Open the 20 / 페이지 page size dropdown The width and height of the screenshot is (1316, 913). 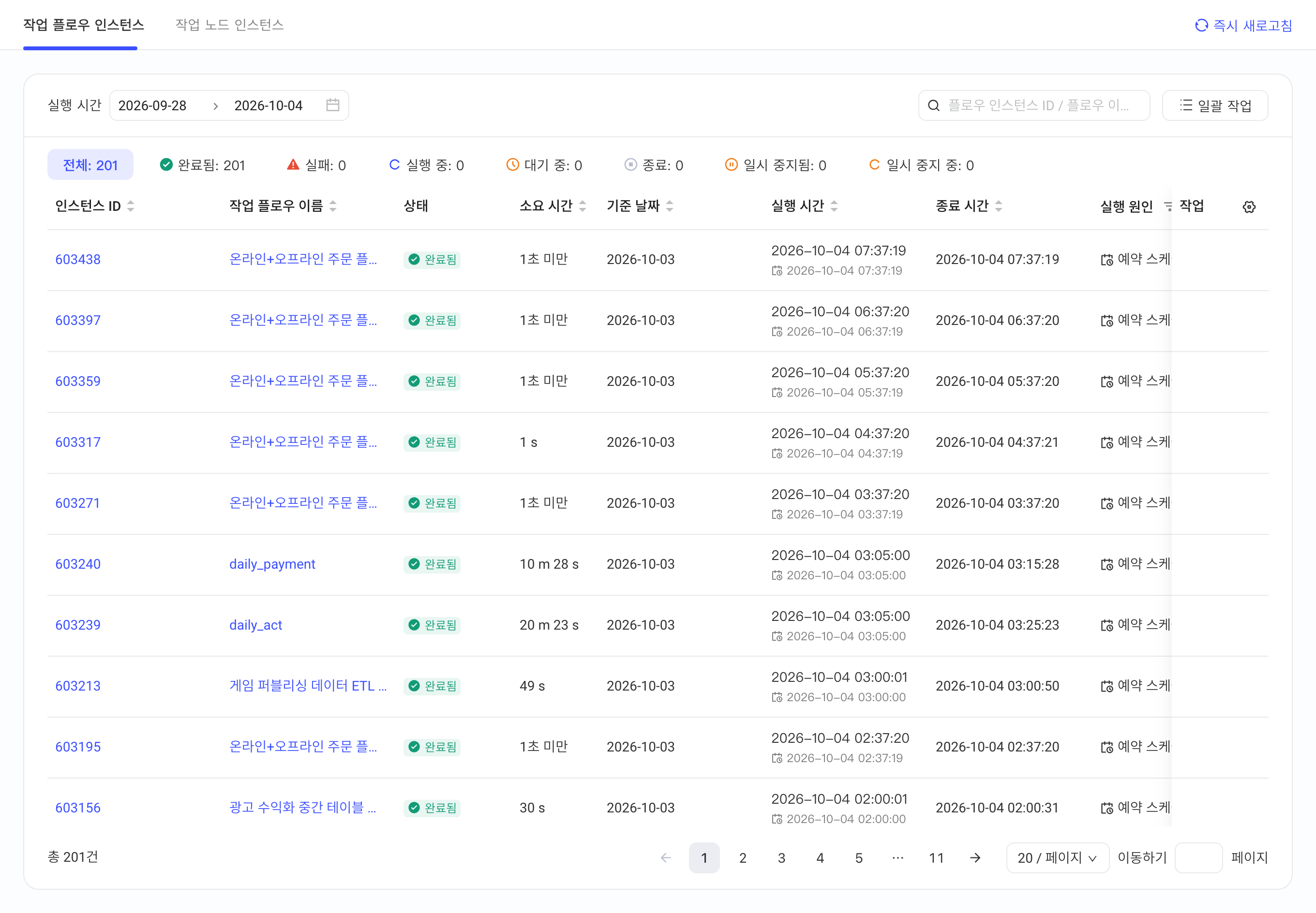click(x=1057, y=857)
